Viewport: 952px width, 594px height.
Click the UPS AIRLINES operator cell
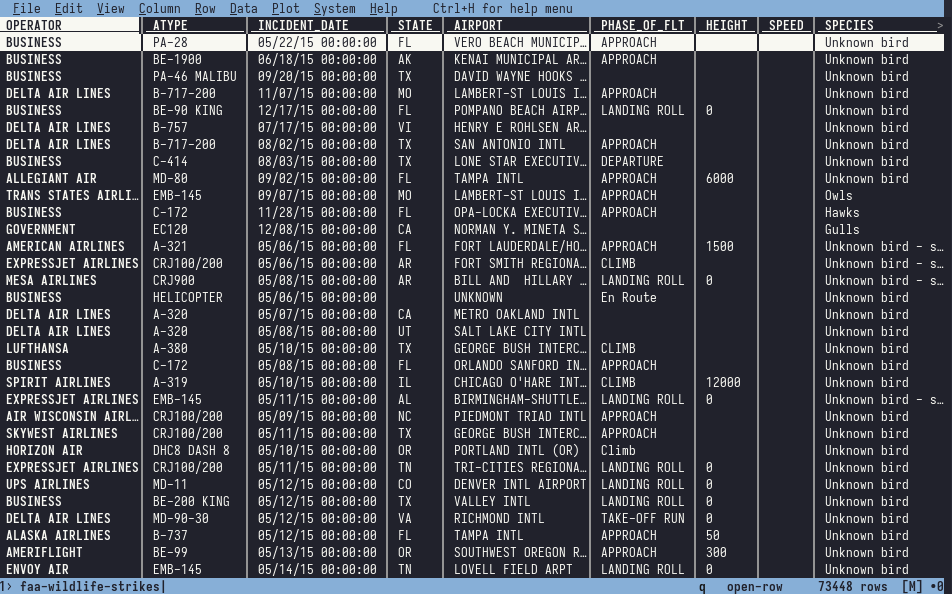point(48,485)
